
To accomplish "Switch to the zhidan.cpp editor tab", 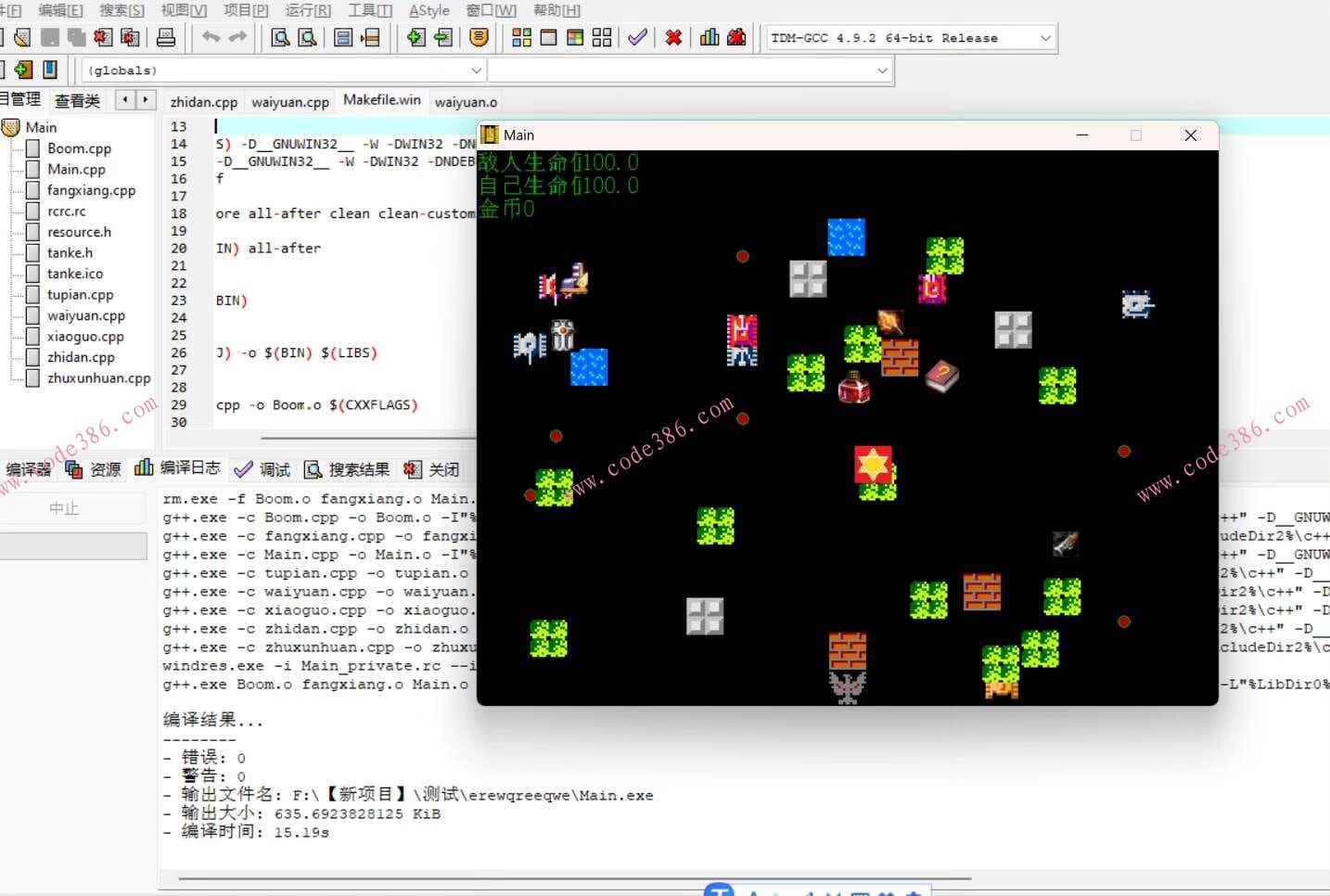I will coord(204,102).
